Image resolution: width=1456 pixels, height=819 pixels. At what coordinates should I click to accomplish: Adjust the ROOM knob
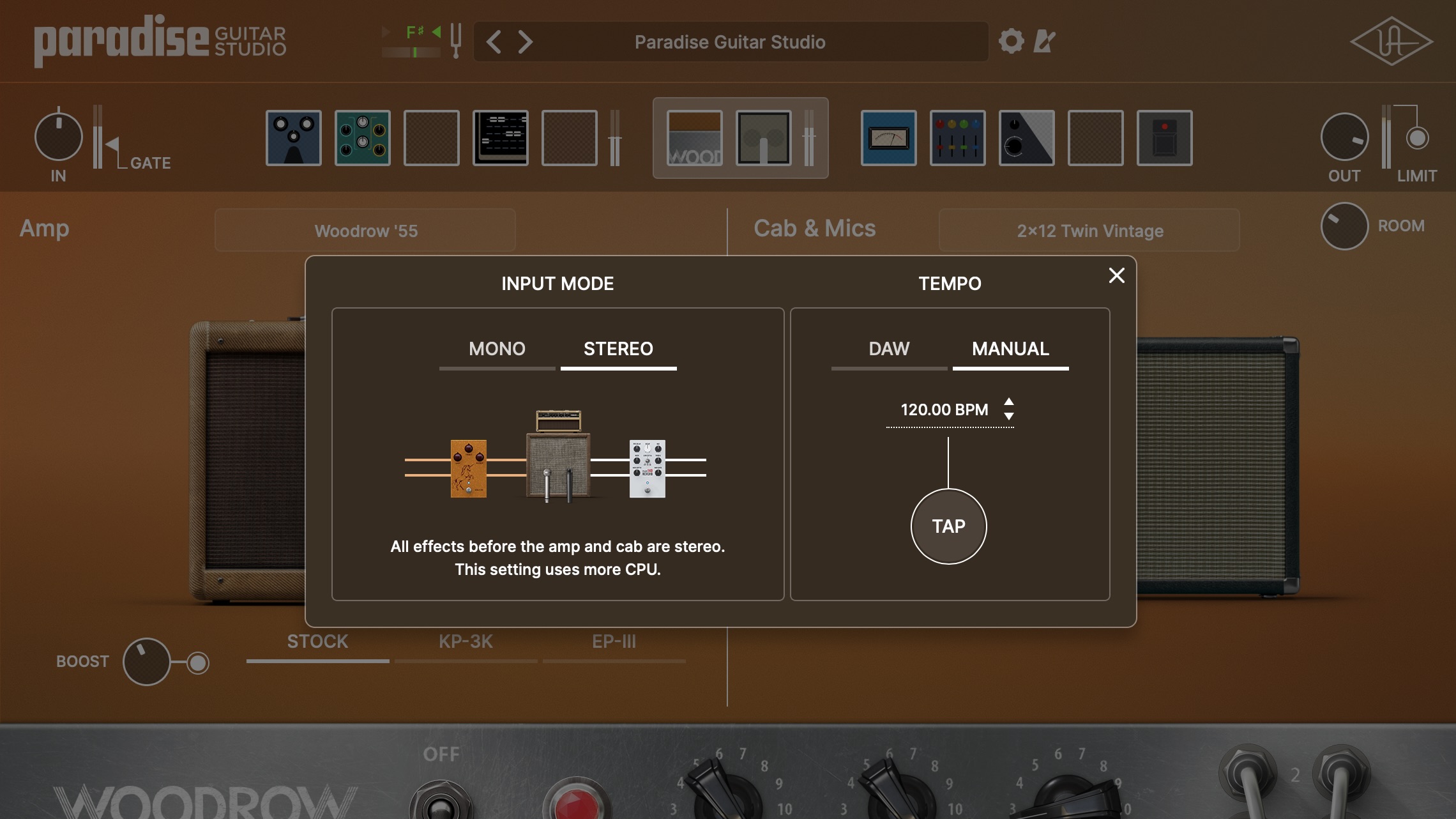[1344, 226]
